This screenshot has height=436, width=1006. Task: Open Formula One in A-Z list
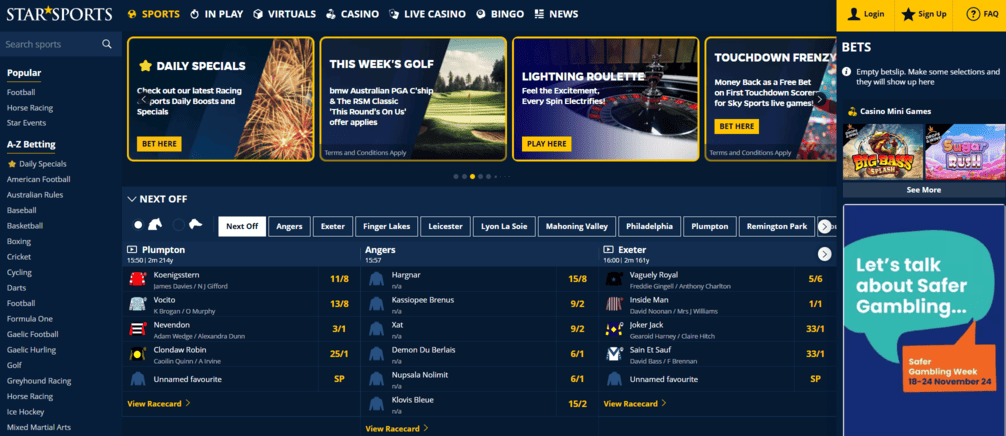pos(30,319)
